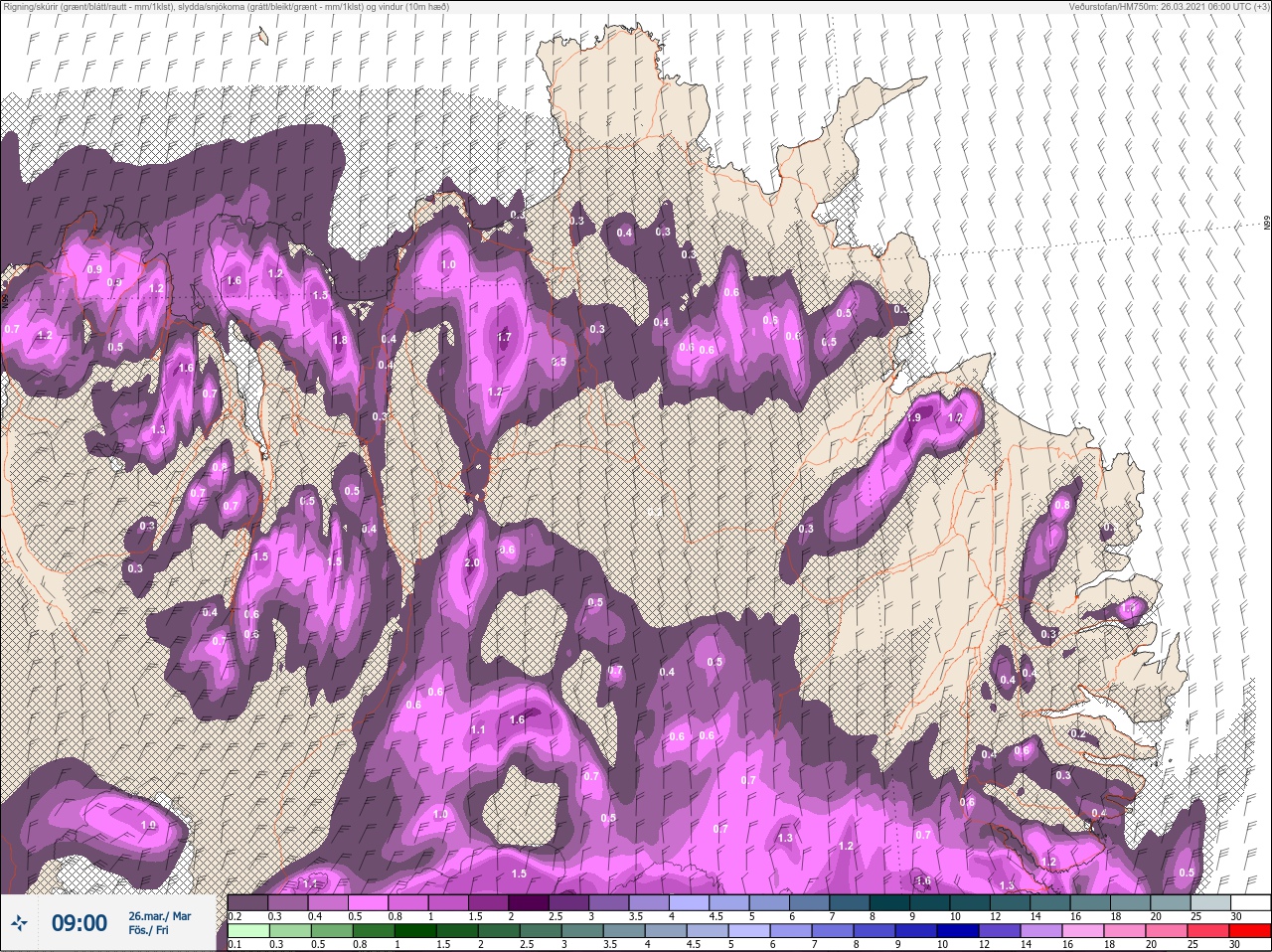Click the '1.8' precipitation value on the map
This screenshot has height=952, width=1272.
pos(340,341)
